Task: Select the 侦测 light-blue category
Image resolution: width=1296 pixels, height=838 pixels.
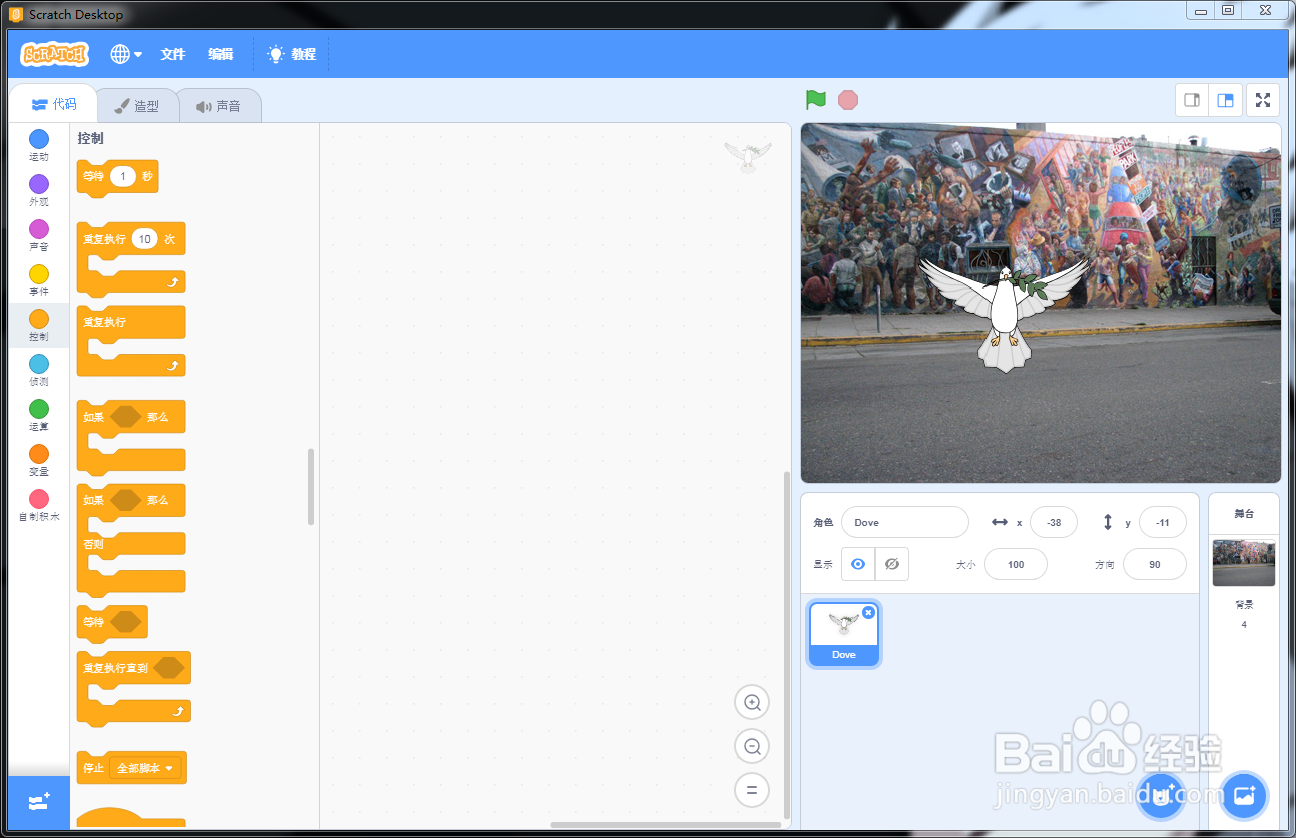Action: (x=38, y=370)
